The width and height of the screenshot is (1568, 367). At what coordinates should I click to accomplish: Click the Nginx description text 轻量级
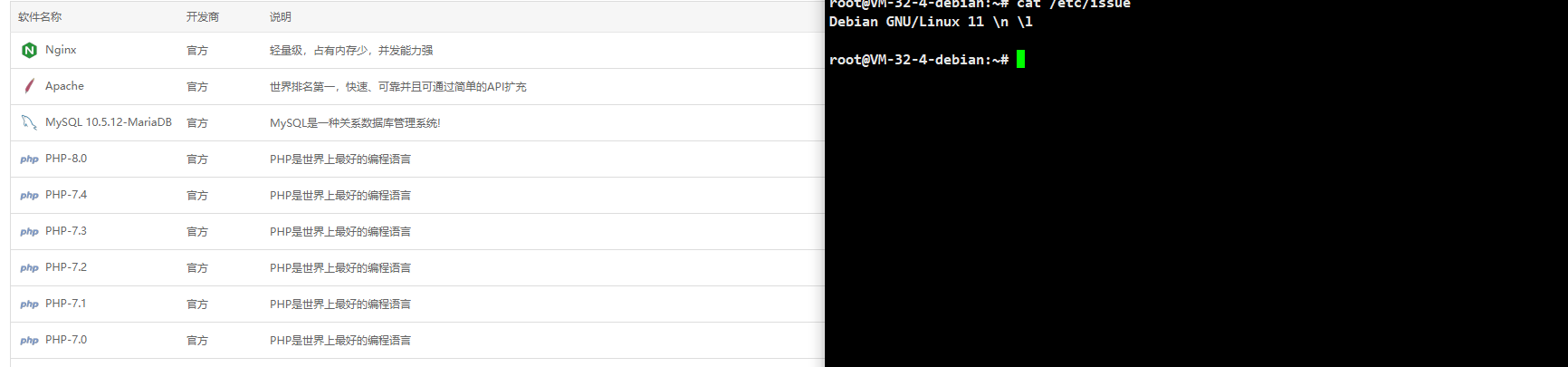coord(286,51)
